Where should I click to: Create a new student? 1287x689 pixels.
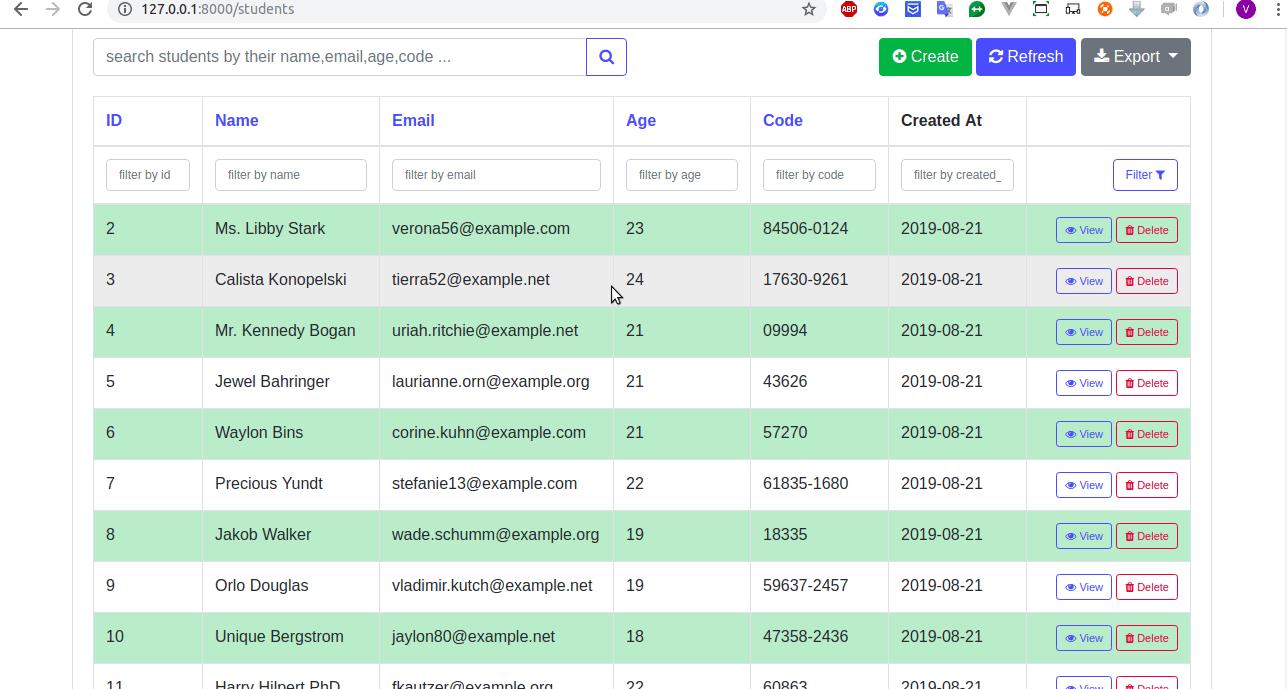925,57
